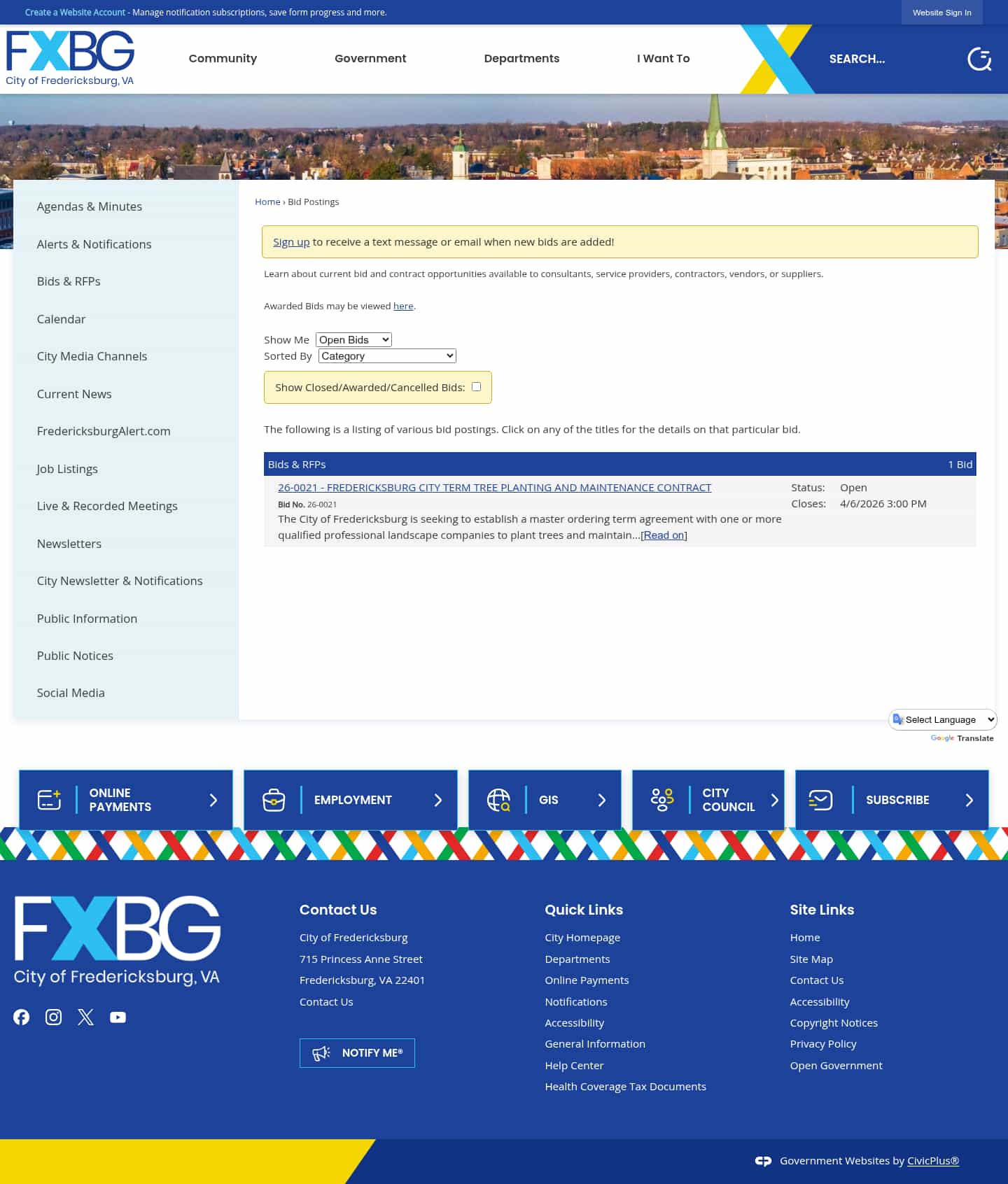Open the Community menu
This screenshot has width=1008, height=1184.
click(x=223, y=59)
